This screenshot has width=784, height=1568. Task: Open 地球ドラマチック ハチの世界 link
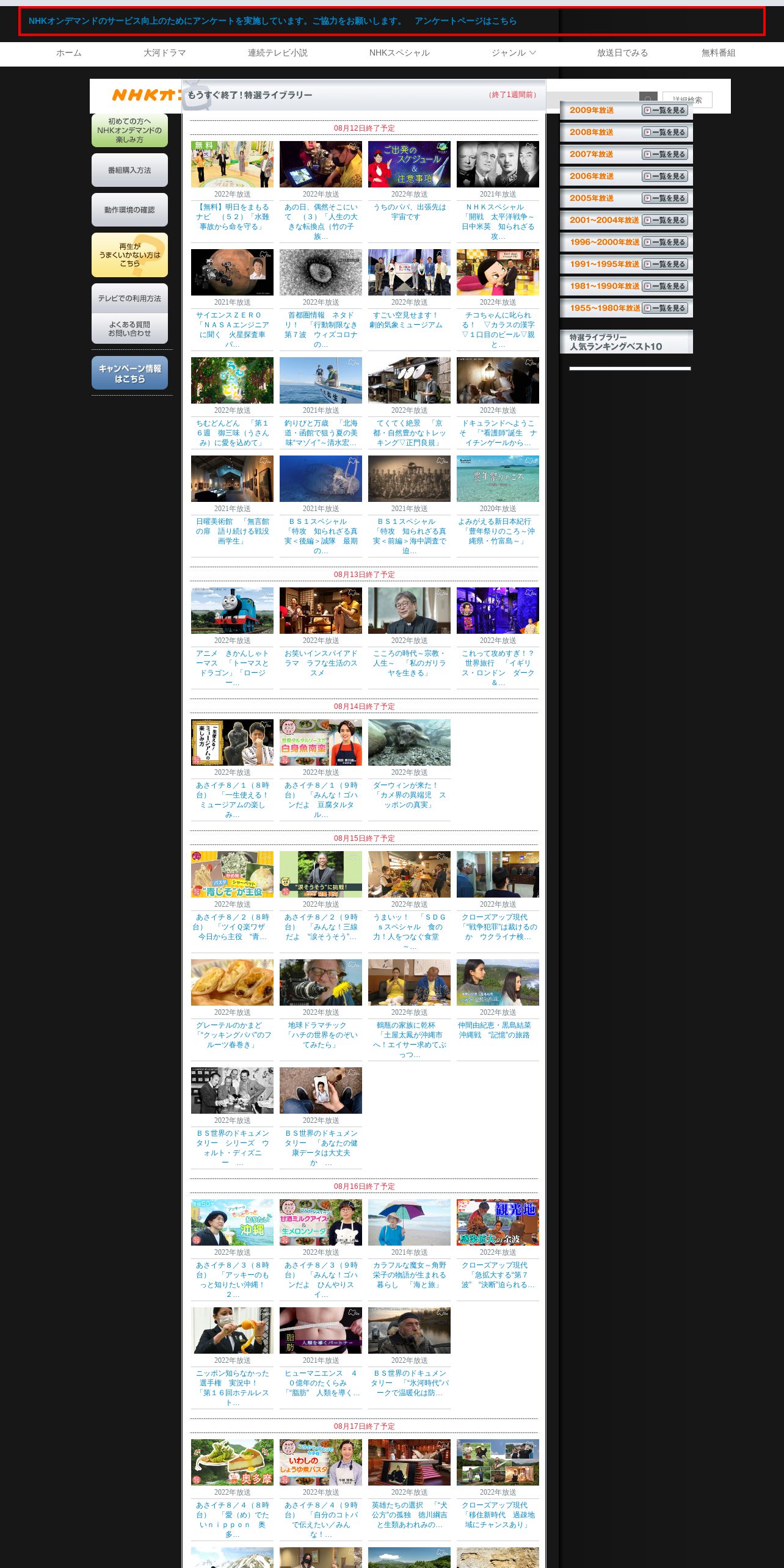tap(321, 1035)
